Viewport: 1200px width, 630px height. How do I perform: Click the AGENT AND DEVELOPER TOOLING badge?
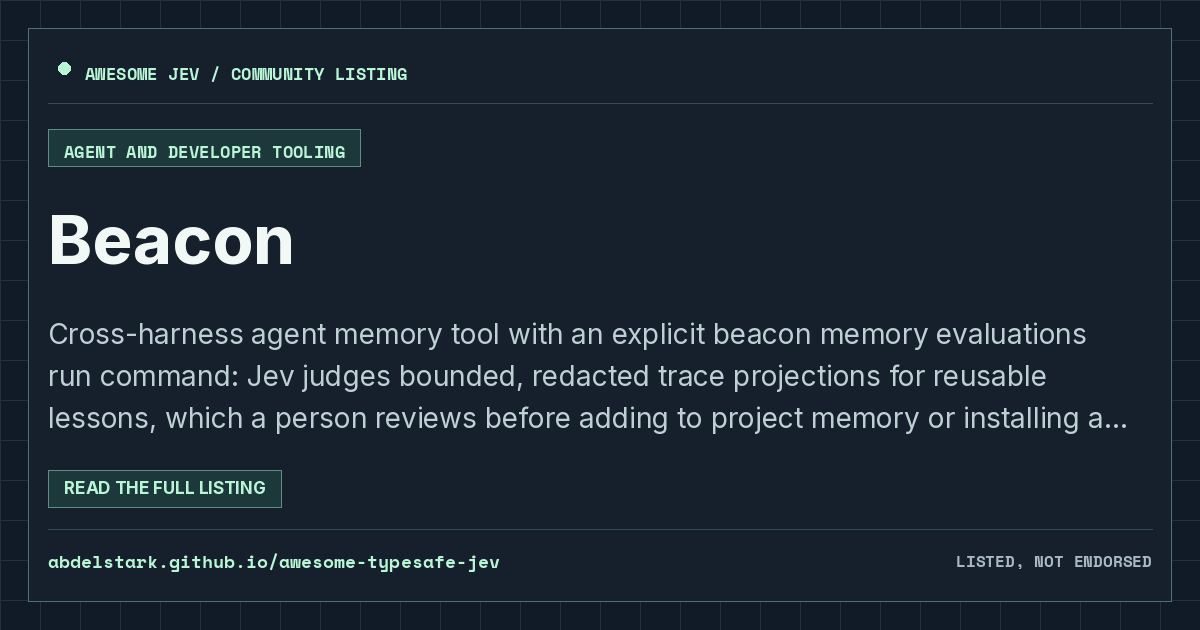(x=204, y=148)
